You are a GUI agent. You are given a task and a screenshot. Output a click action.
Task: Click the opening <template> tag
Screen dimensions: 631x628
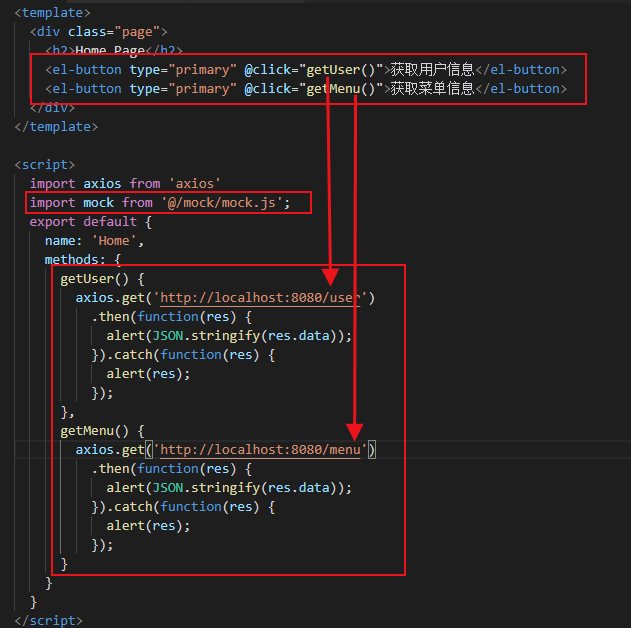coord(52,13)
